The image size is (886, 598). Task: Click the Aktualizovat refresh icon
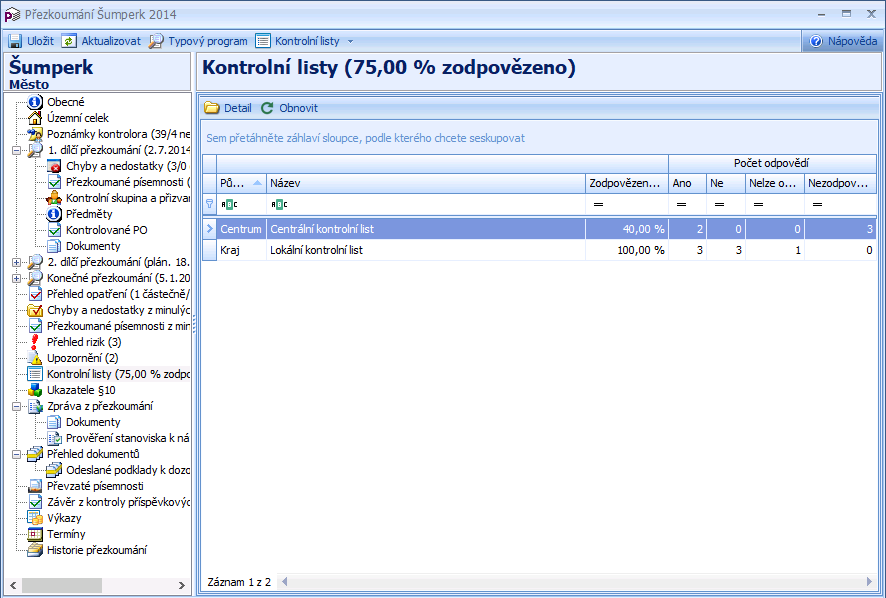(x=69, y=41)
